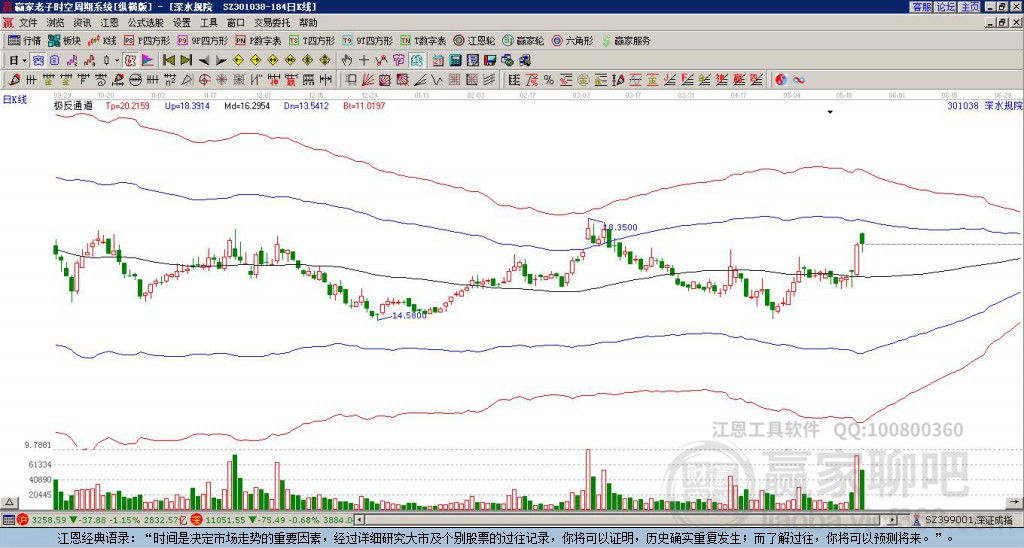The height and width of the screenshot is (548, 1024).
Task: Open the 六角形 hexagon tool
Action: click(572, 40)
